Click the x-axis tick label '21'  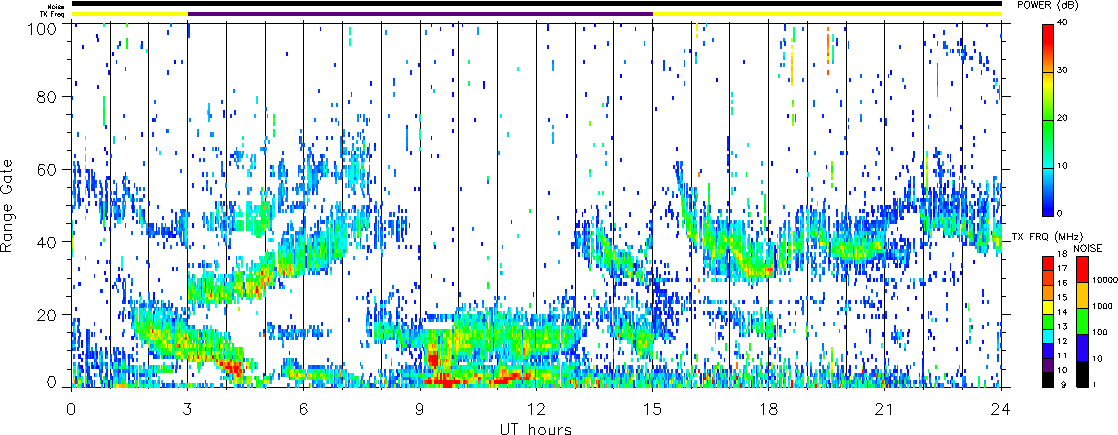(885, 407)
